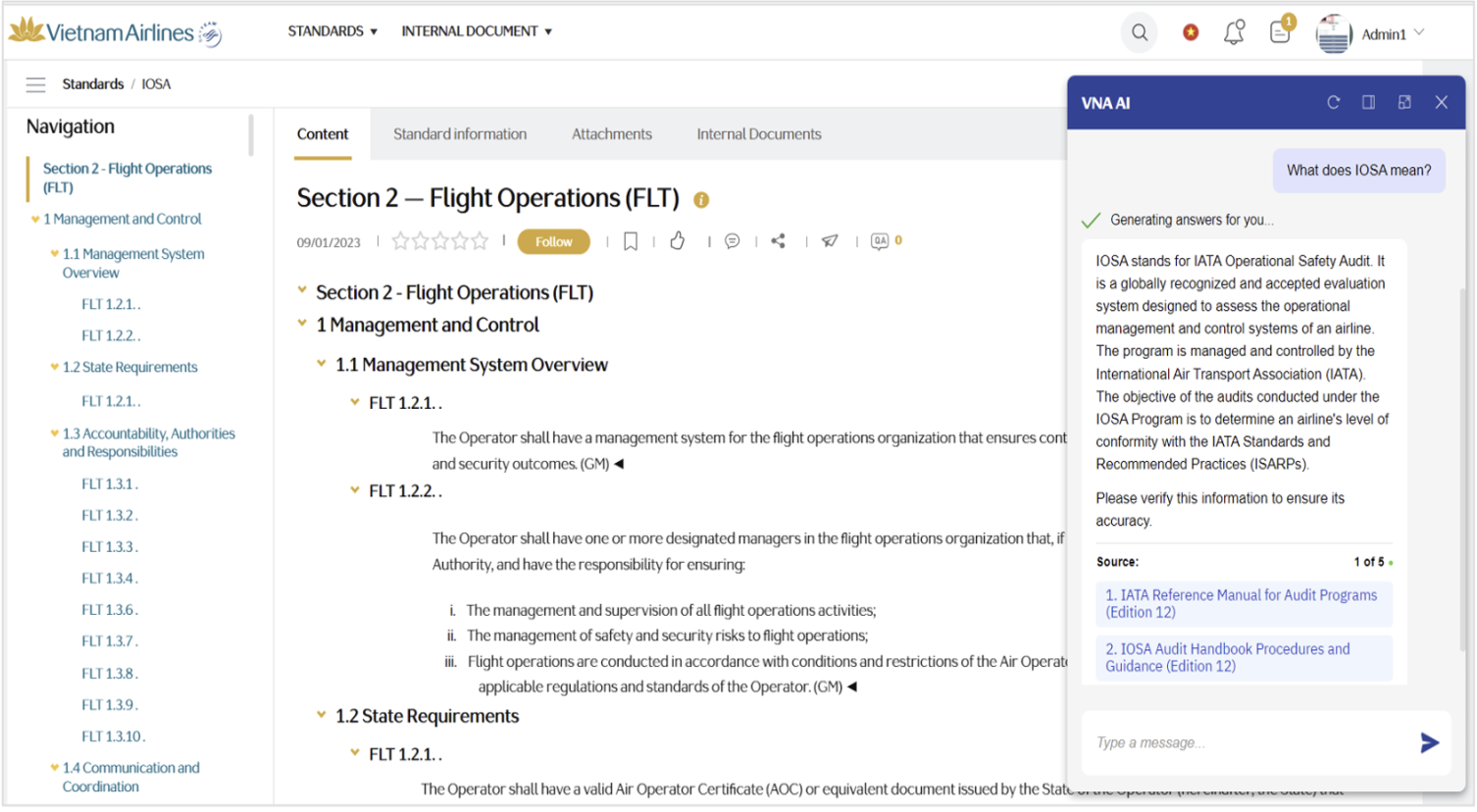Send the chat message with arrow icon
Viewport: 1477px width, 812px height.
[x=1429, y=743]
